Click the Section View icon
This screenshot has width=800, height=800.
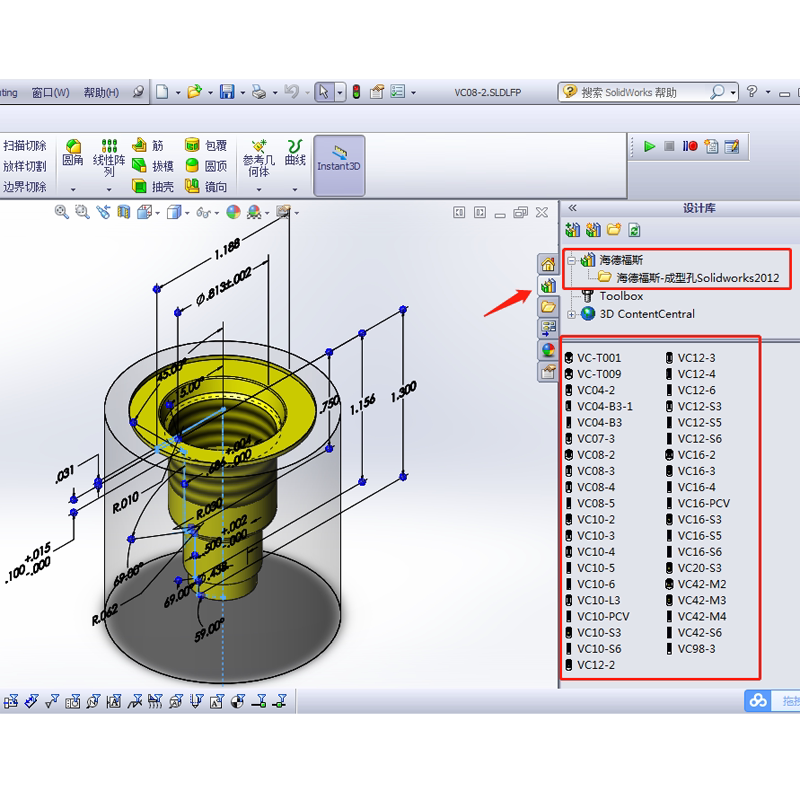[123, 212]
